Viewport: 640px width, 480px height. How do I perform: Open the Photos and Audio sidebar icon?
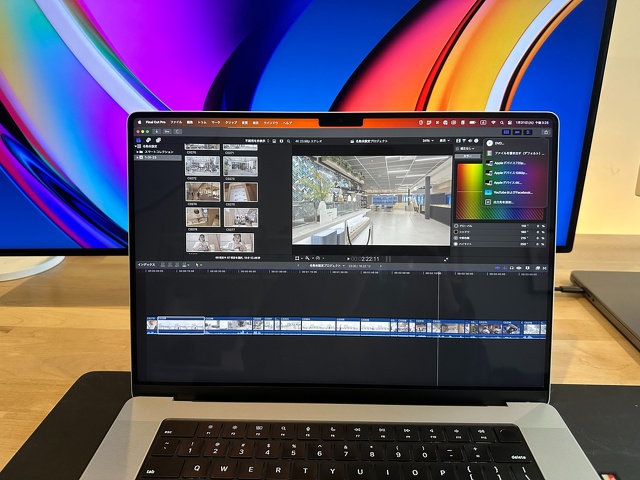(x=148, y=140)
